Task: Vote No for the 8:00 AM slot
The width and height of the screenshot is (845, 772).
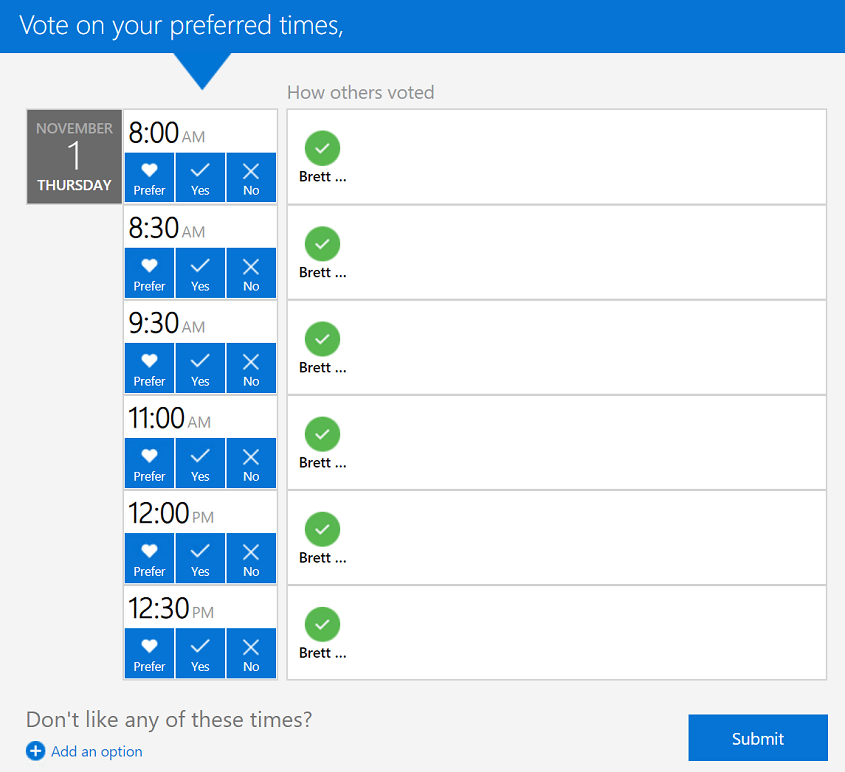Action: [251, 177]
